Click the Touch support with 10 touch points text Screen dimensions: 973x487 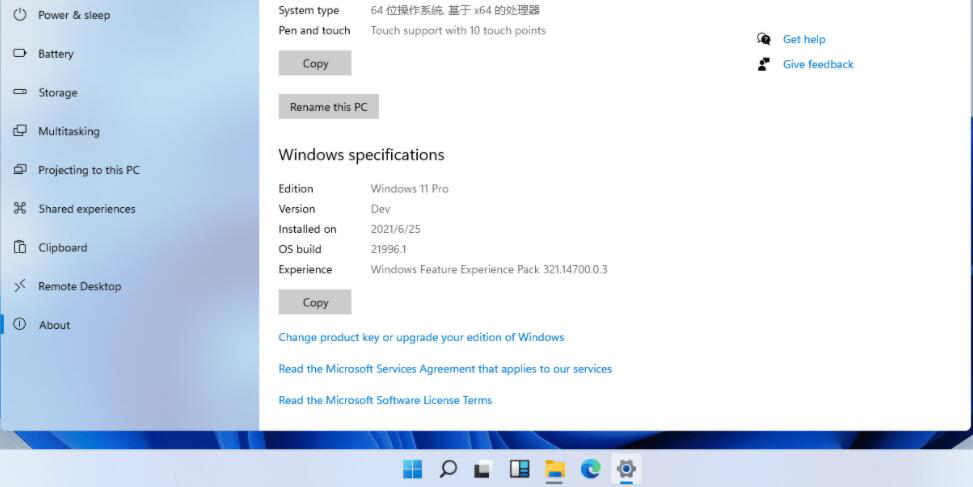tap(458, 30)
